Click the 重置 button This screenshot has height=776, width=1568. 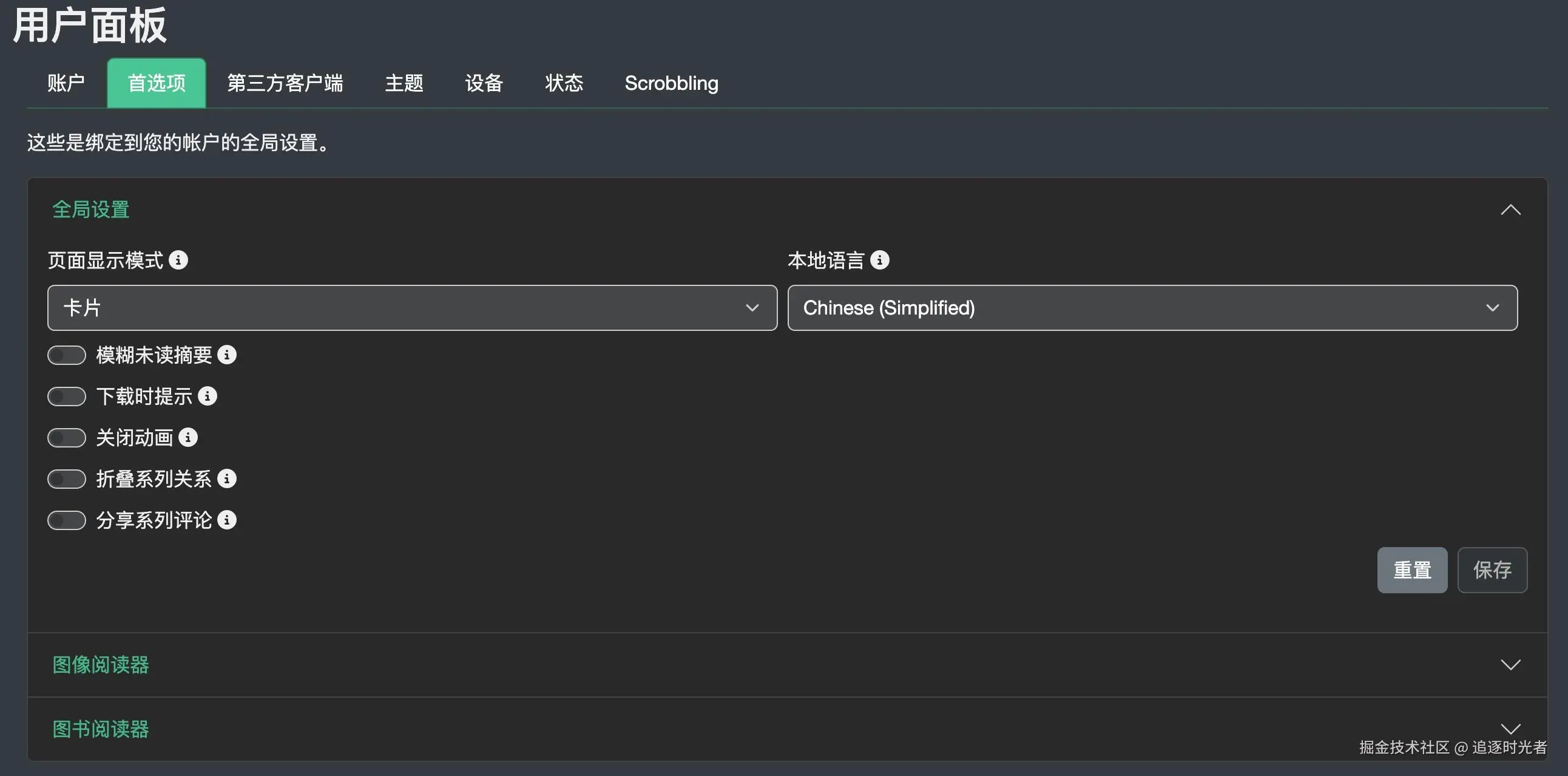tap(1412, 570)
